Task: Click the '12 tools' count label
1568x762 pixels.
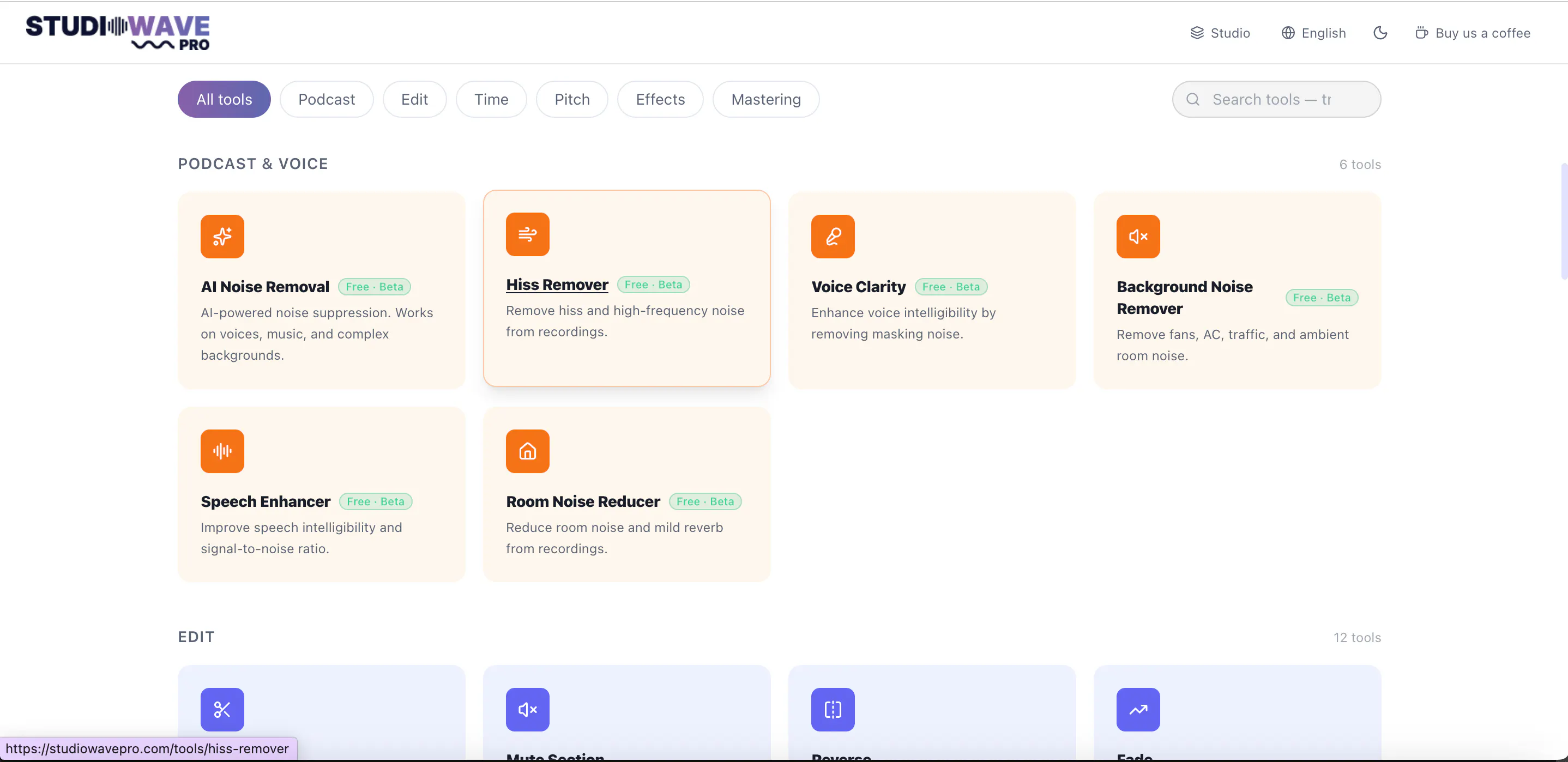Action: tap(1357, 637)
